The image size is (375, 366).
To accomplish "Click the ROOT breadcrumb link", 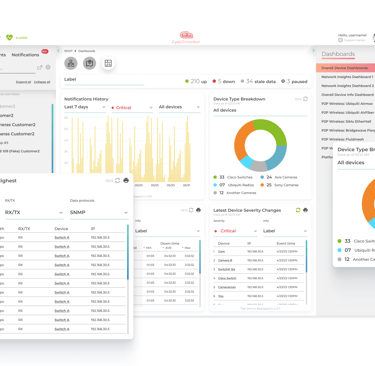I will pyautogui.click(x=68, y=51).
